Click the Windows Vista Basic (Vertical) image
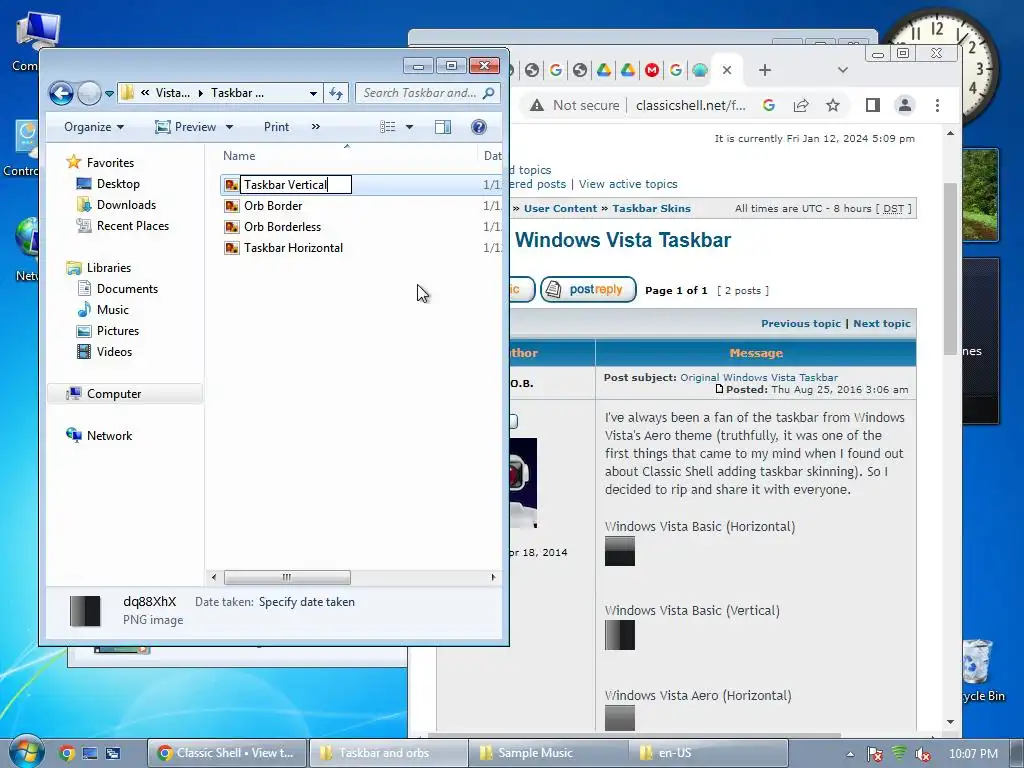 coord(620,635)
